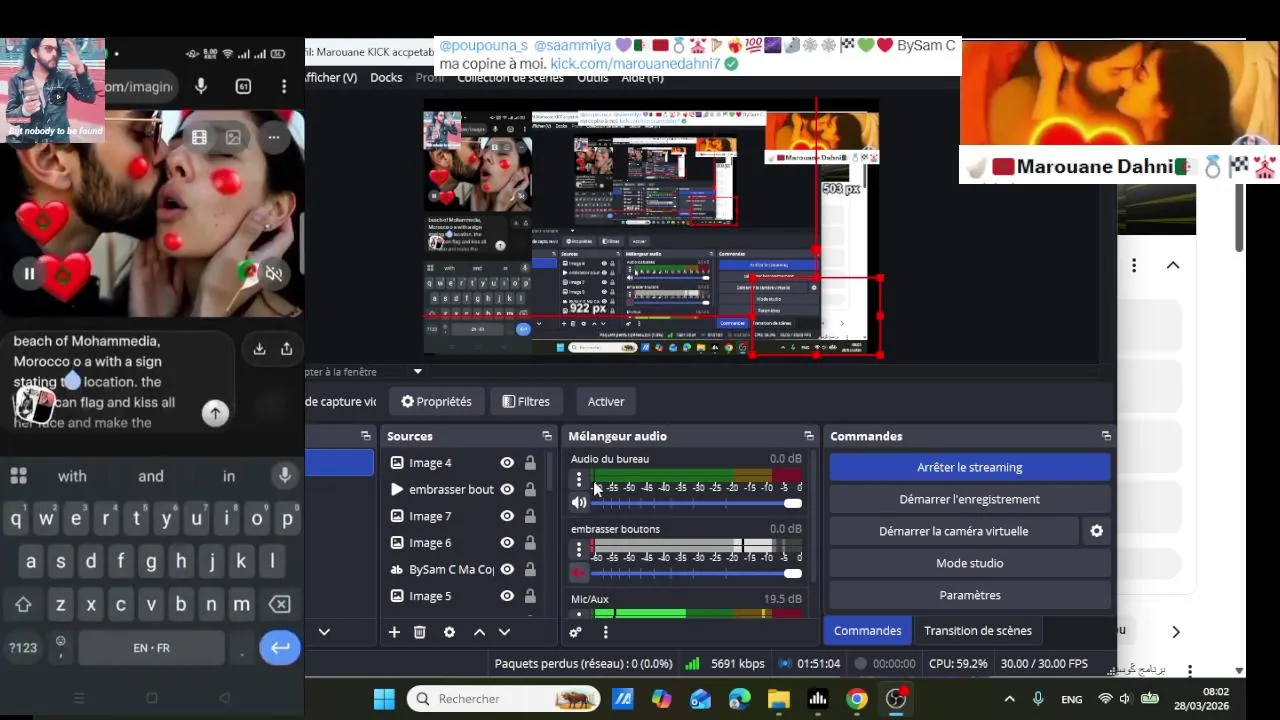Screen dimensions: 1280x720
Task: Expand scenes list down chevron
Action: pos(324,632)
